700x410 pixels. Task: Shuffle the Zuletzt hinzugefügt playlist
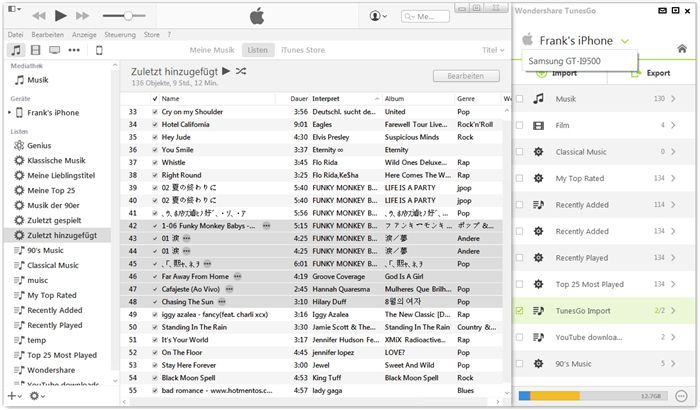[x=241, y=71]
